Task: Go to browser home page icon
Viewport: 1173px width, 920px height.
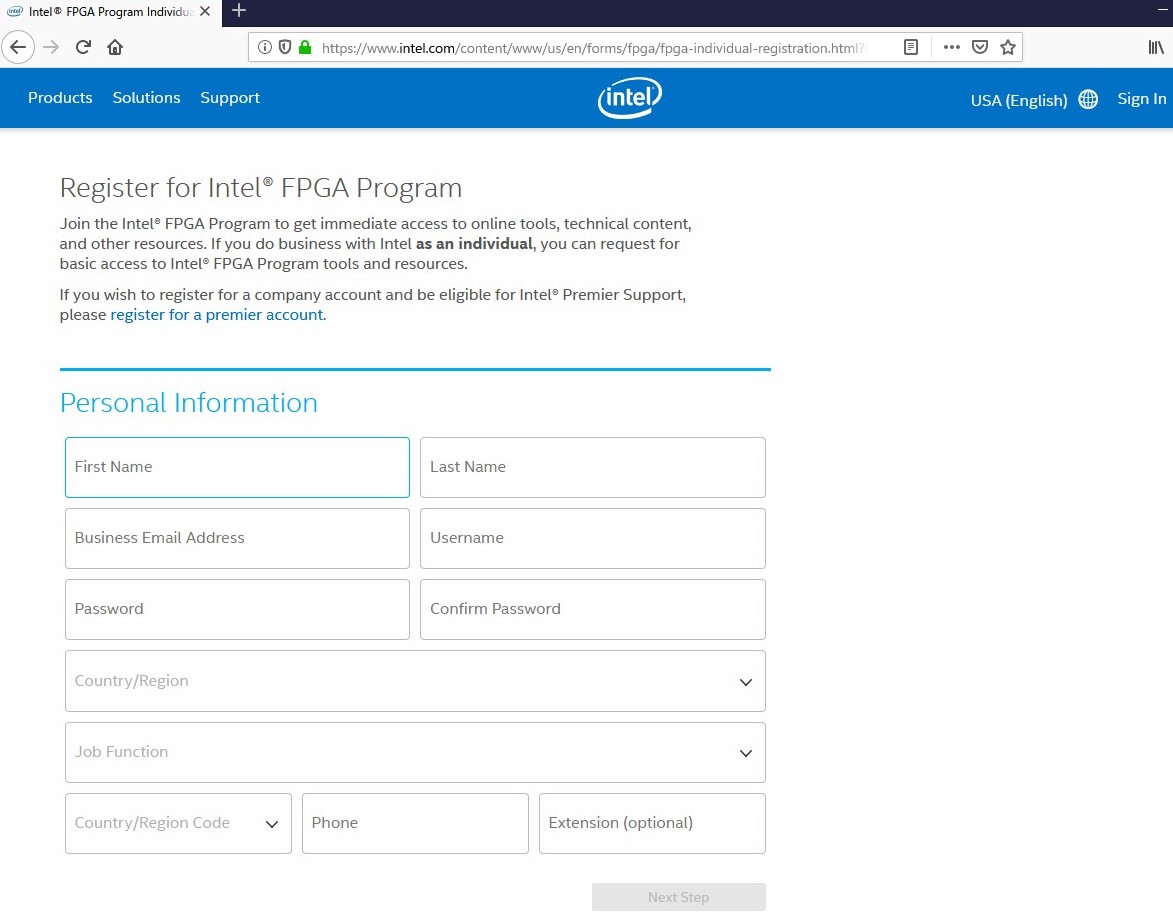Action: click(x=115, y=47)
